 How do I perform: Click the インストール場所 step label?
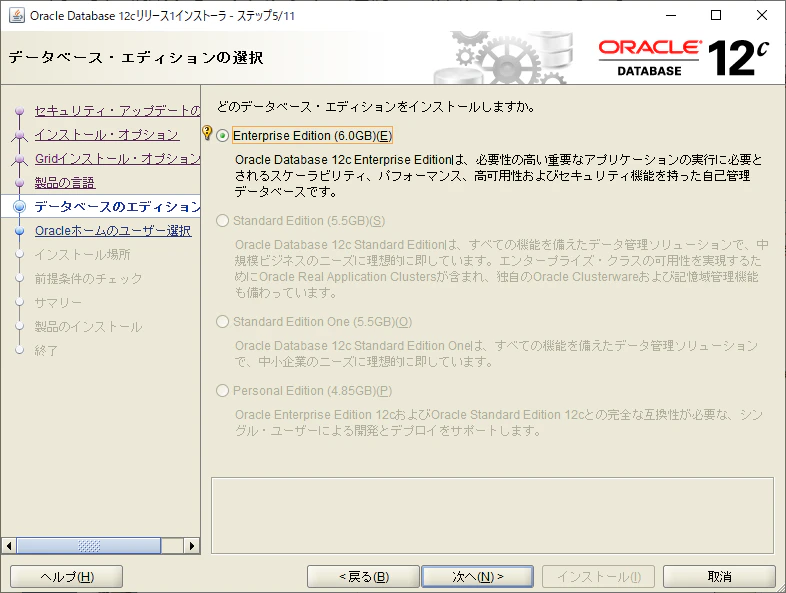[x=83, y=255]
